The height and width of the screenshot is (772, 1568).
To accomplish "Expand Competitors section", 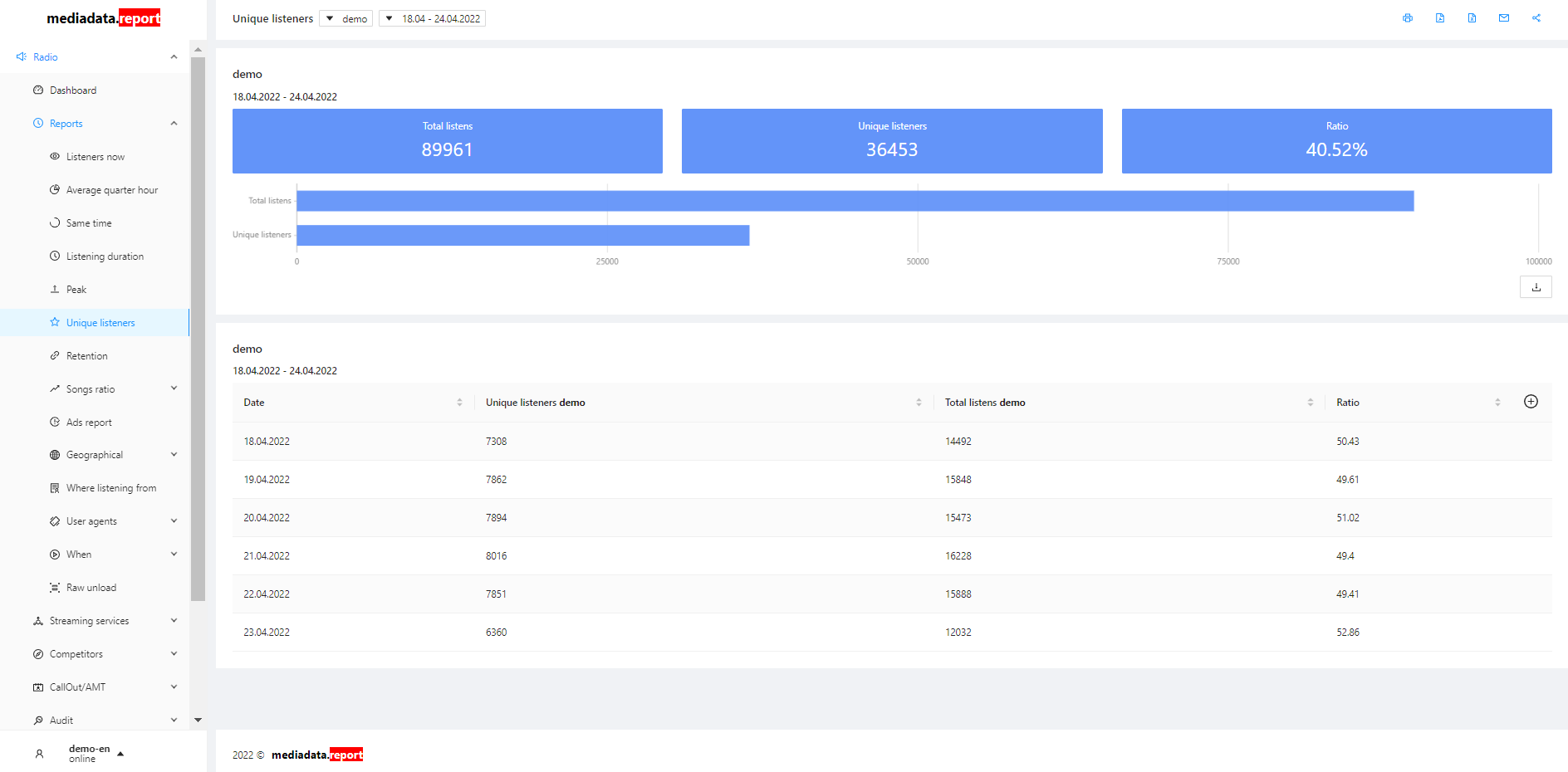I will 174,654.
